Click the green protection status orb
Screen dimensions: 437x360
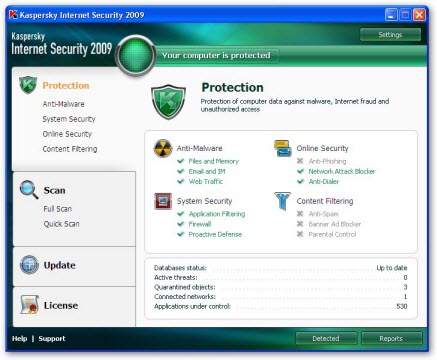(136, 55)
